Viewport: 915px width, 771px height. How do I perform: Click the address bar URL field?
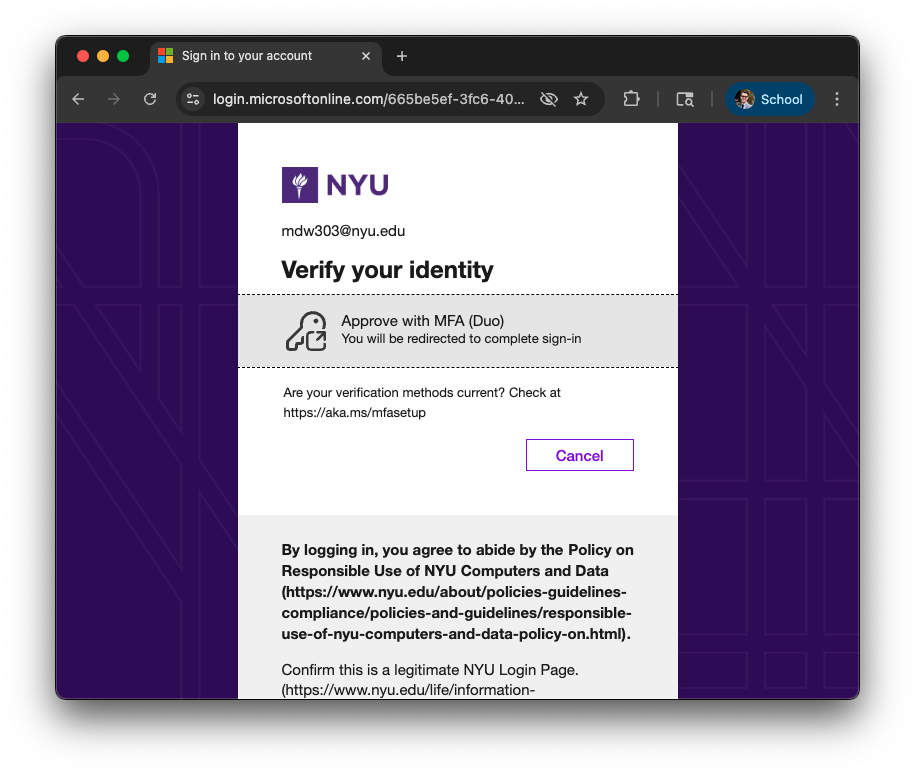[368, 99]
